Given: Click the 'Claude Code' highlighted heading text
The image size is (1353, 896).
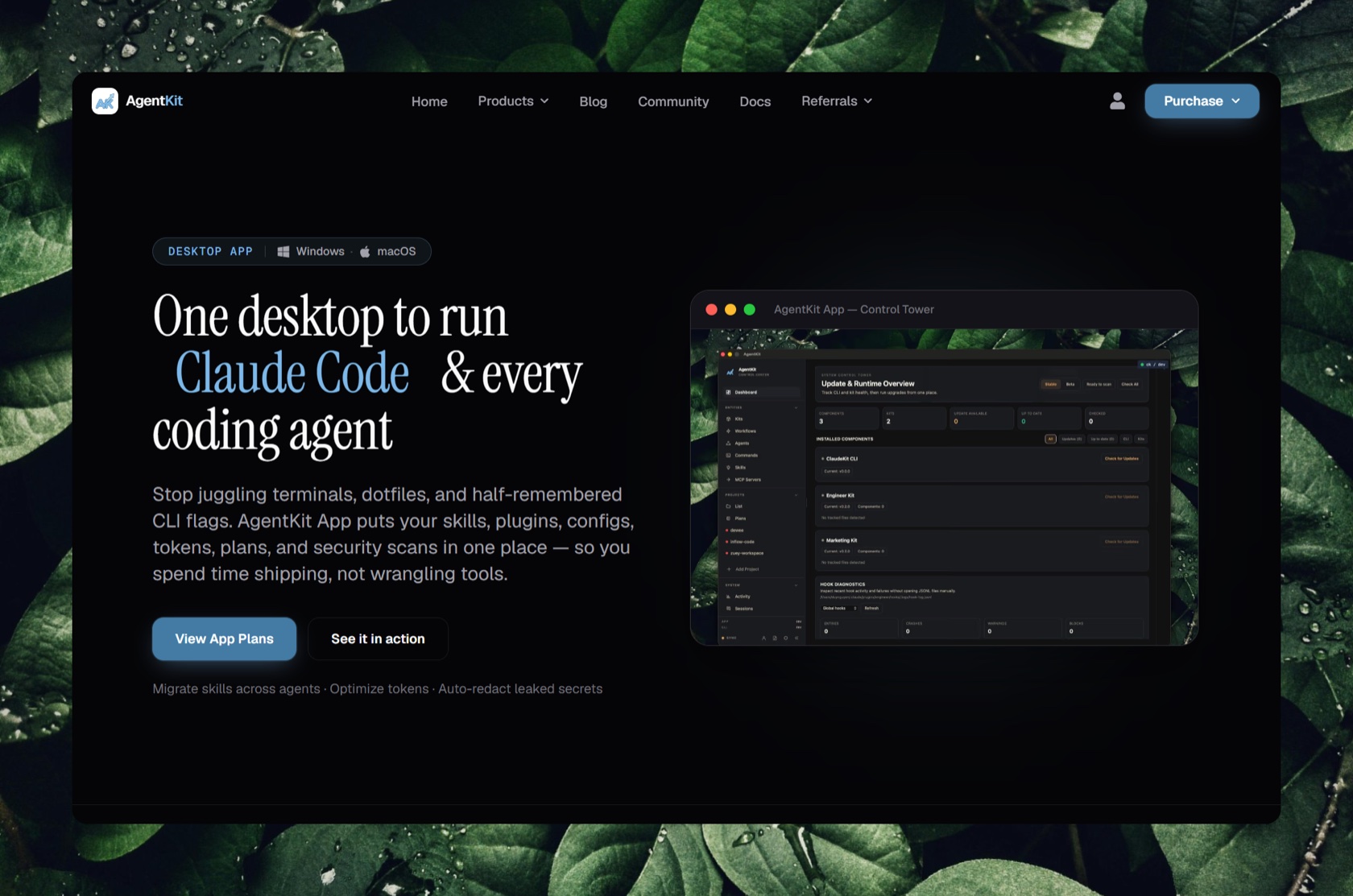Looking at the screenshot, I should (292, 373).
